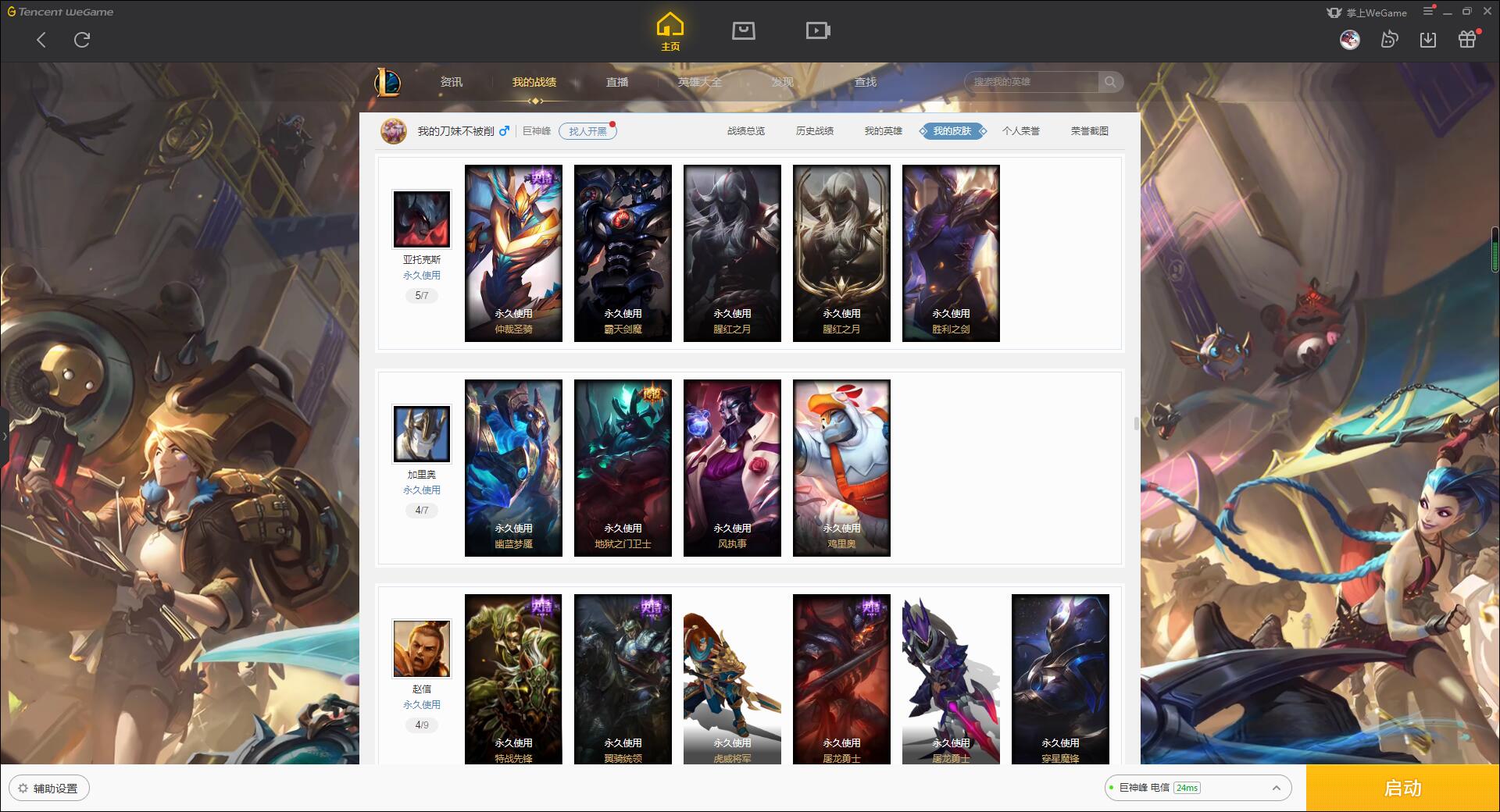Open the 仲裁圣骑 skin card
Image resolution: width=1500 pixels, height=812 pixels.
513,253
